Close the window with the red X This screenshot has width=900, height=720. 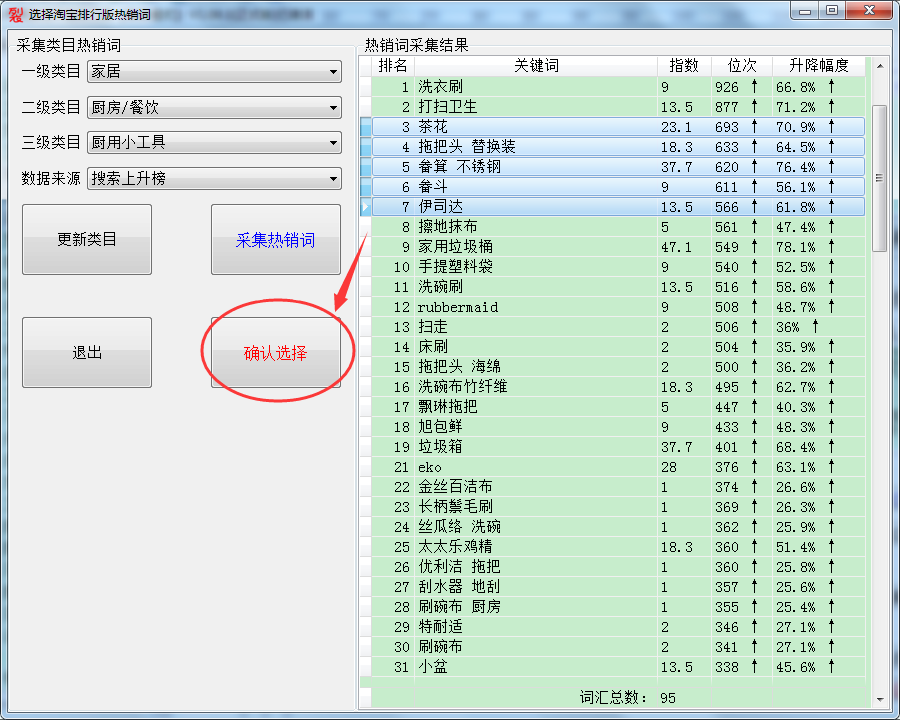tap(866, 10)
